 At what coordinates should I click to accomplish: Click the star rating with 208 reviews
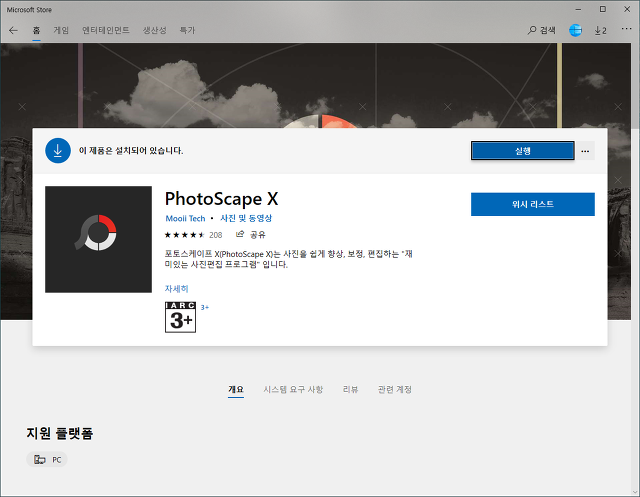193,235
